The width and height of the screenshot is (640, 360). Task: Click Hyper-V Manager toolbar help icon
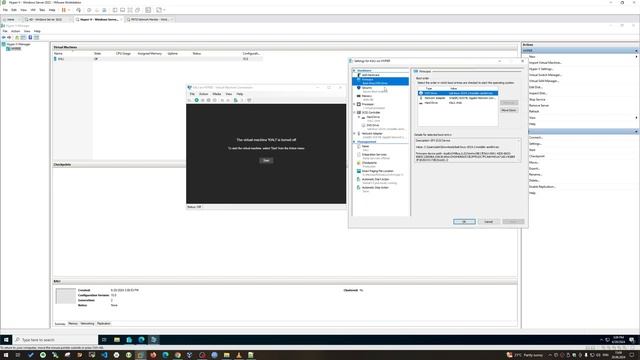pyautogui.click(x=30, y=37)
